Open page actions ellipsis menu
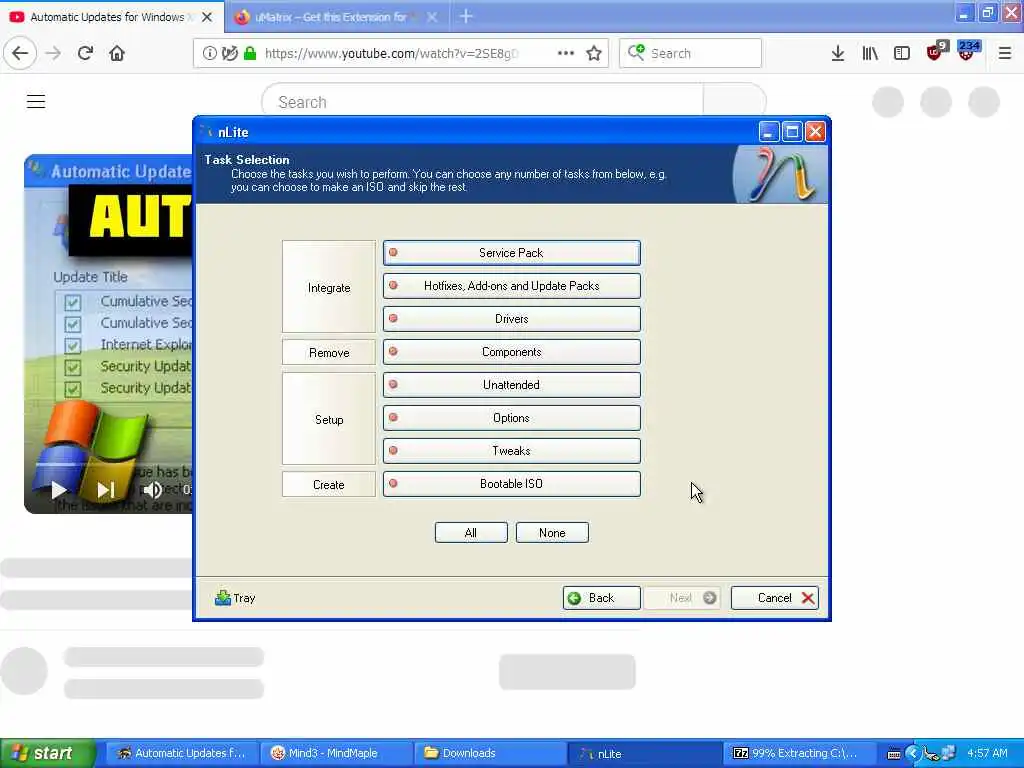Image resolution: width=1024 pixels, height=768 pixels. tap(566, 53)
